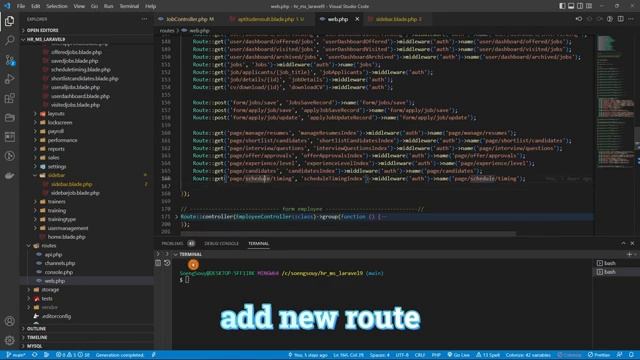Open the Search view in activity bar
Image resolution: width=640 pixels, height=360 pixels.
9,40
